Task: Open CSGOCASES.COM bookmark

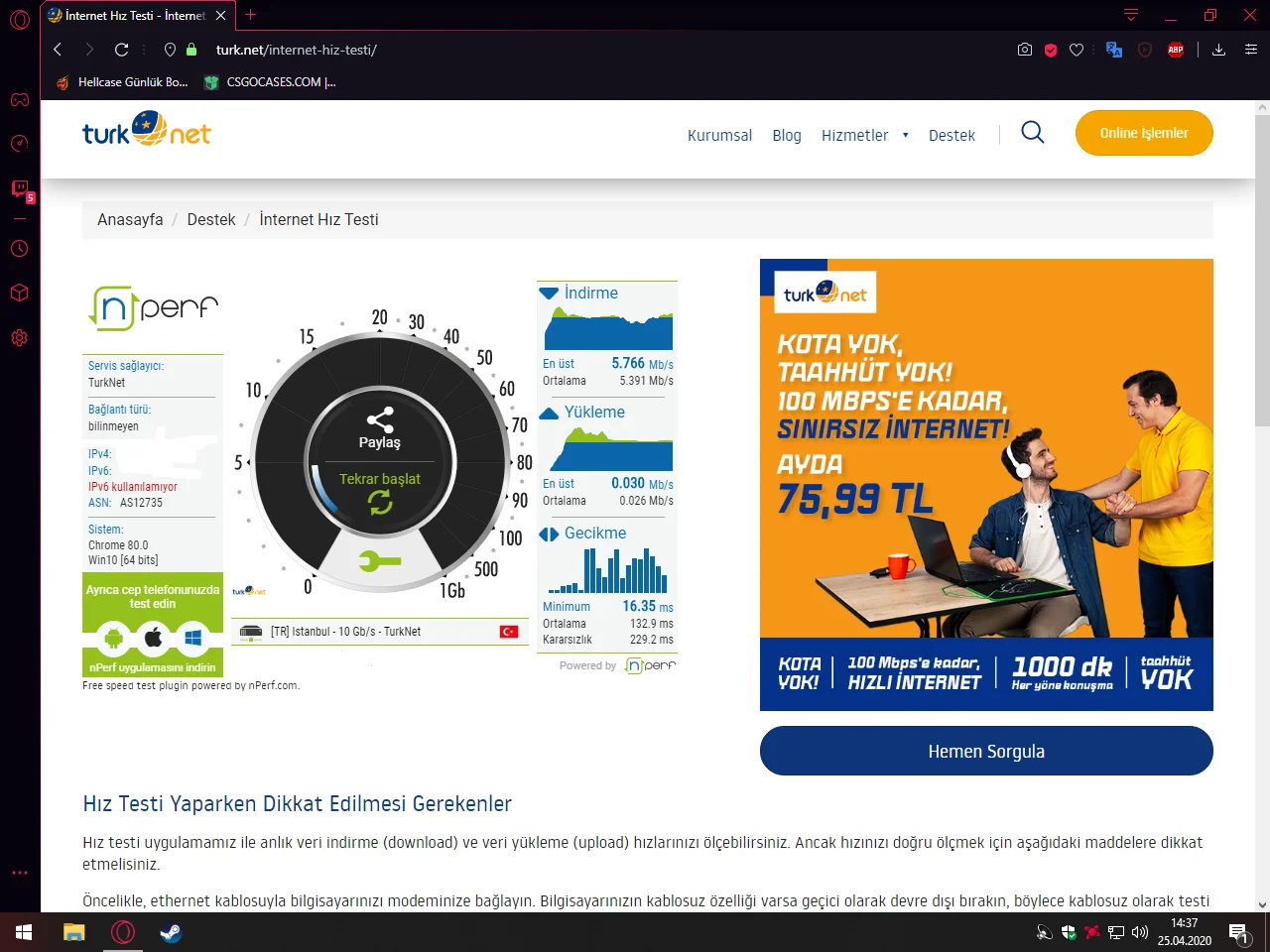Action: pos(271,82)
